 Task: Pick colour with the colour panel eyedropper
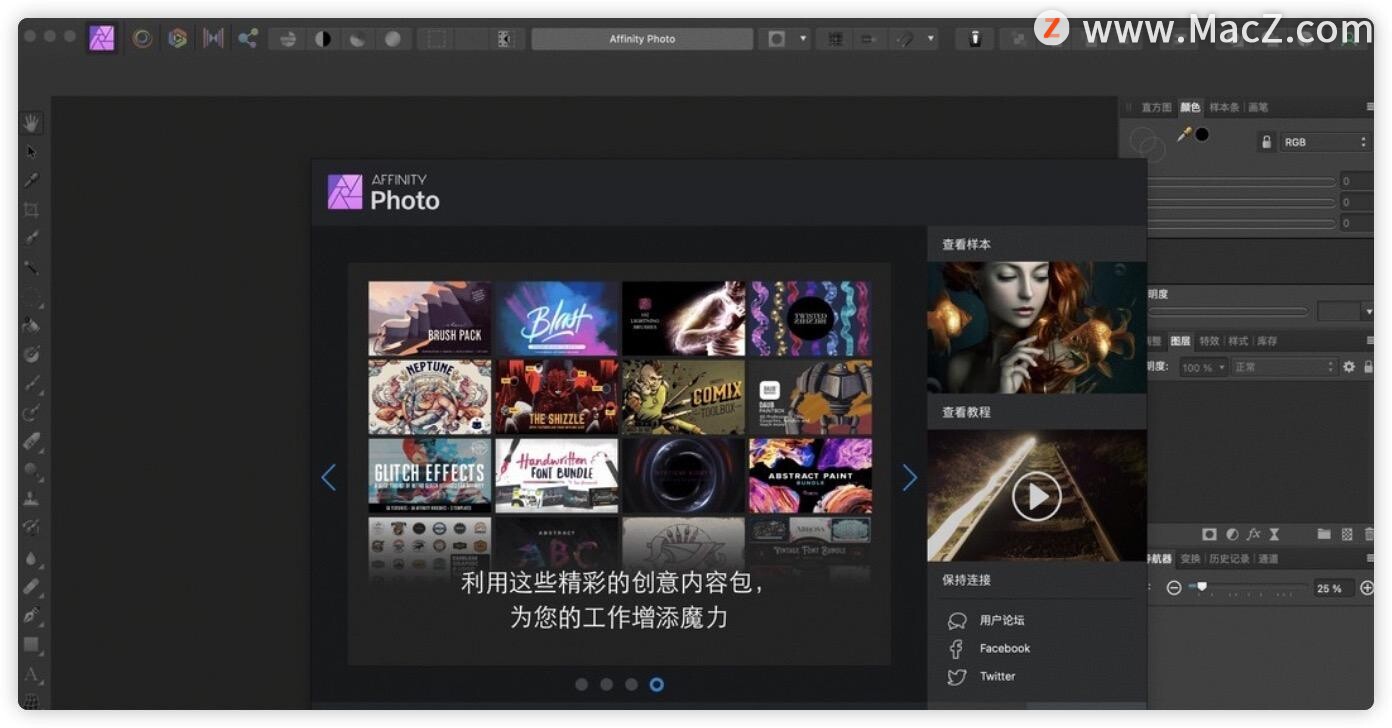point(1184,134)
